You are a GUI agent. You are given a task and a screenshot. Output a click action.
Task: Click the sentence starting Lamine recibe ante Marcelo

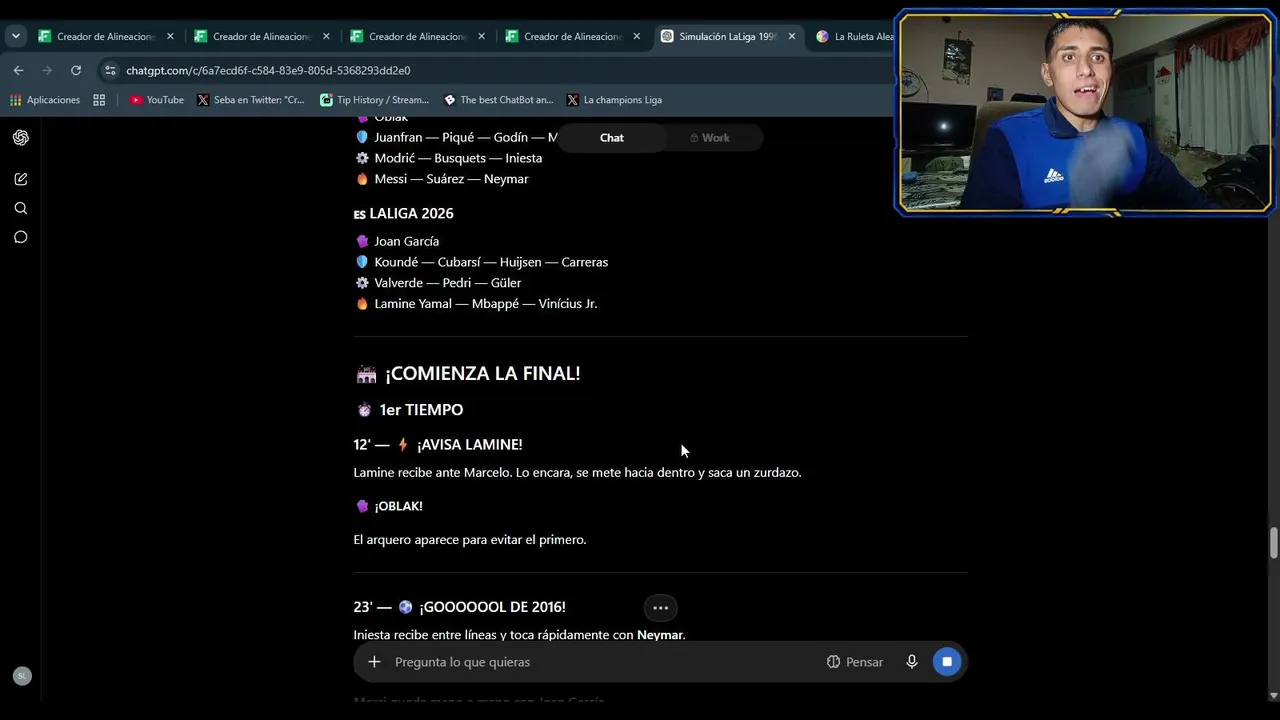pyautogui.click(x=577, y=473)
